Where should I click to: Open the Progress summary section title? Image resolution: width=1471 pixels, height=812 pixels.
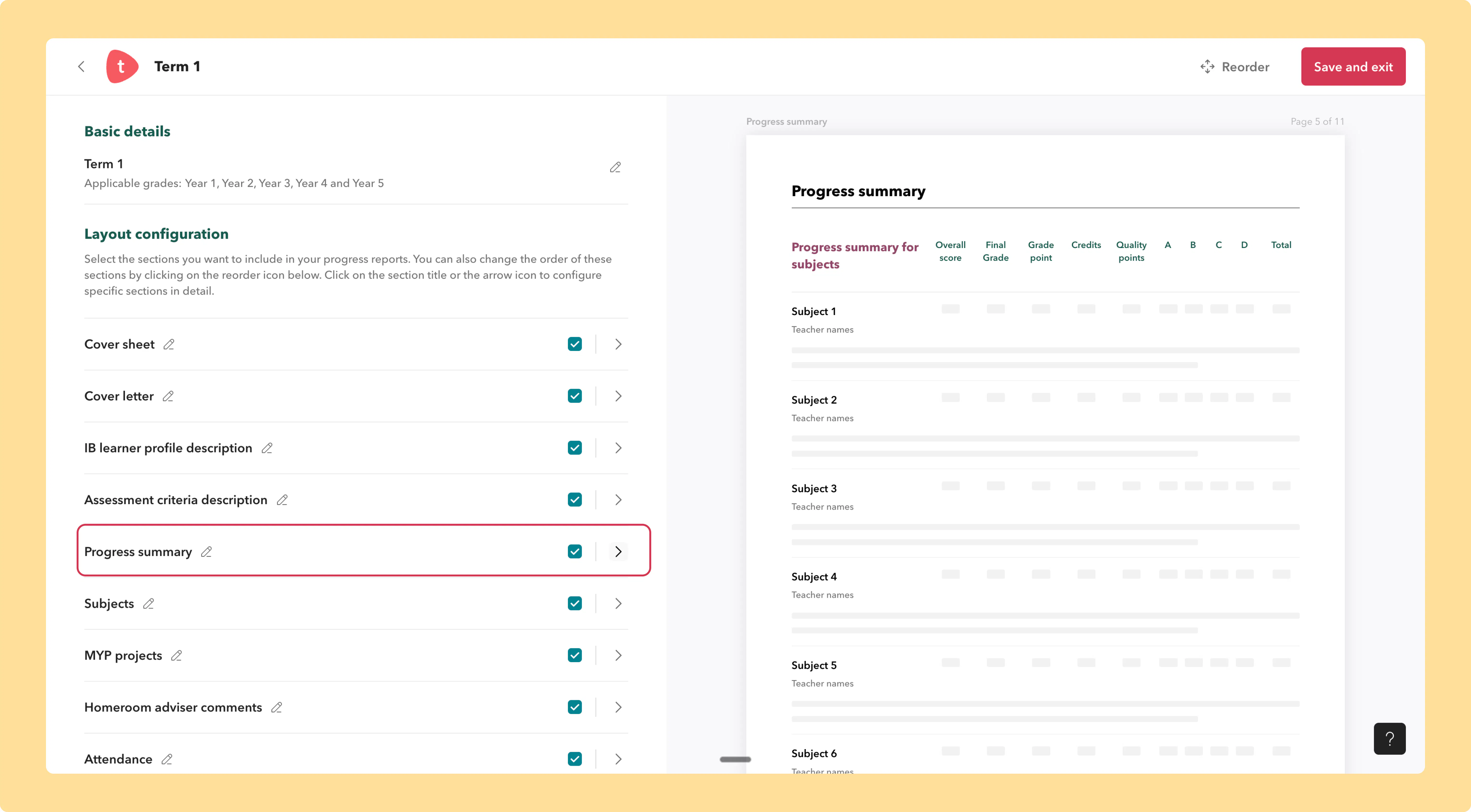click(x=138, y=552)
